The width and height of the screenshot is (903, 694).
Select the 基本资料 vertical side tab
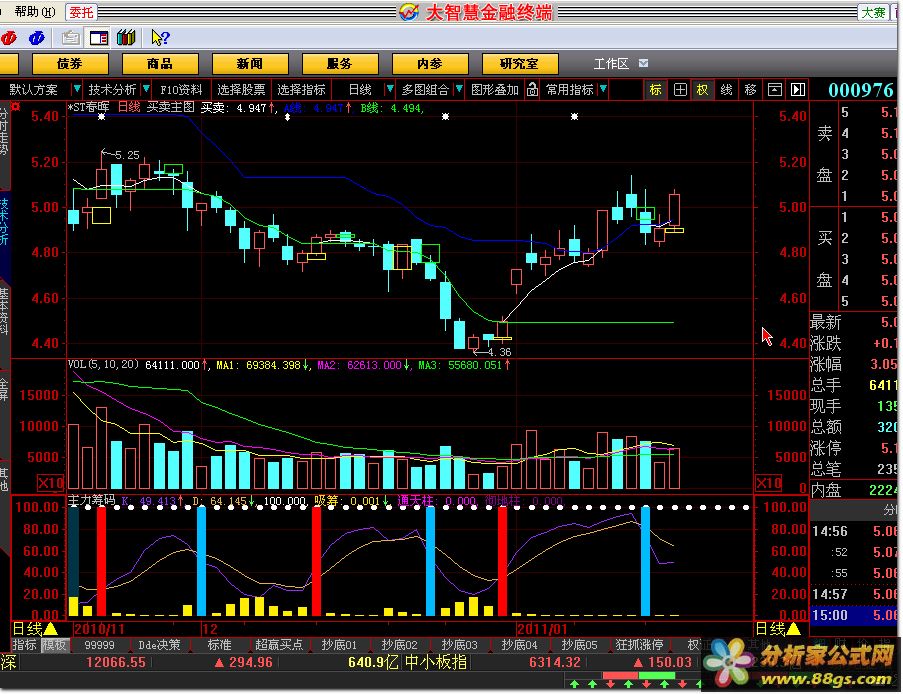(x=5, y=312)
